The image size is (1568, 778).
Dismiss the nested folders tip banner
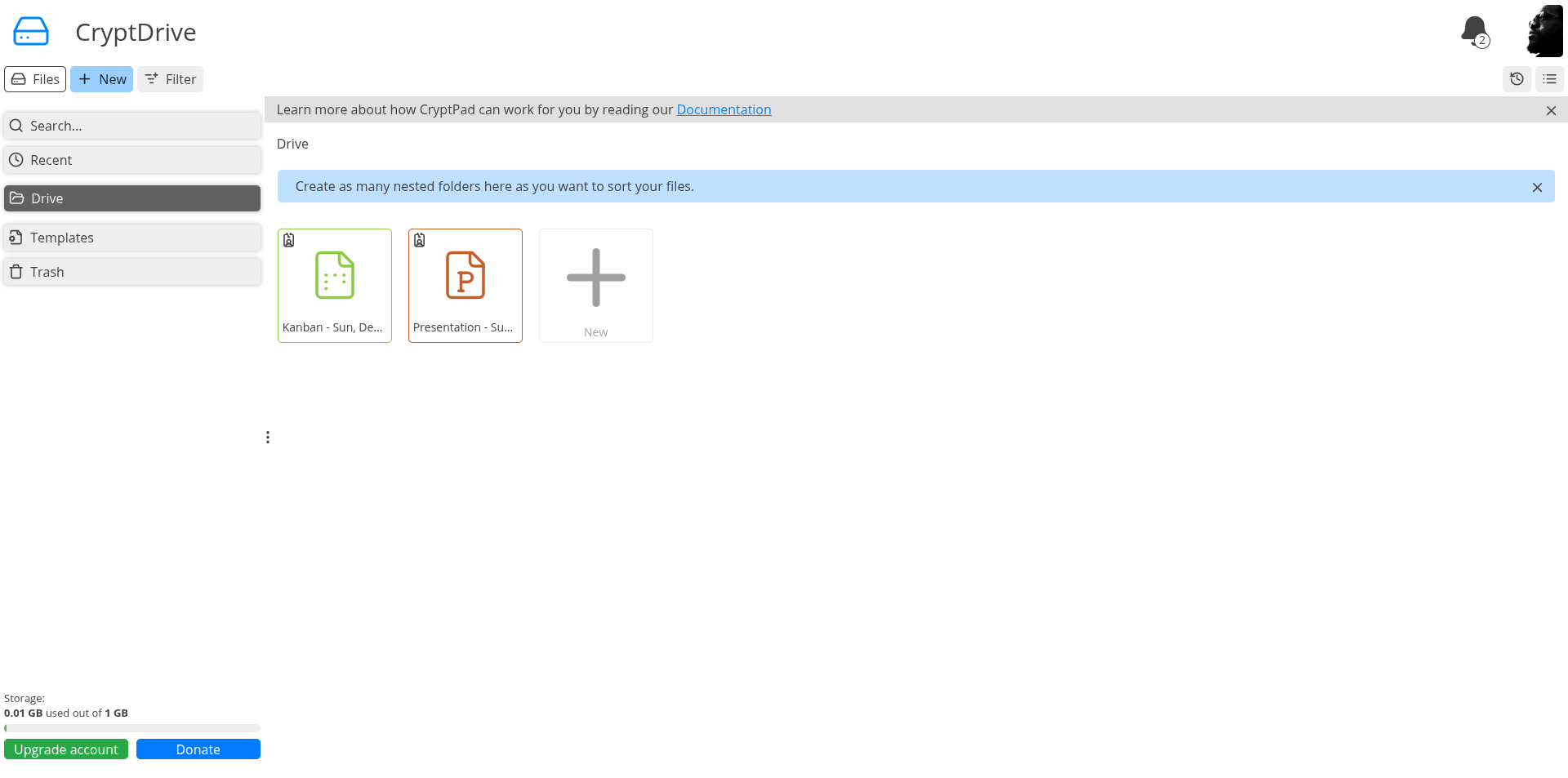pyautogui.click(x=1537, y=187)
